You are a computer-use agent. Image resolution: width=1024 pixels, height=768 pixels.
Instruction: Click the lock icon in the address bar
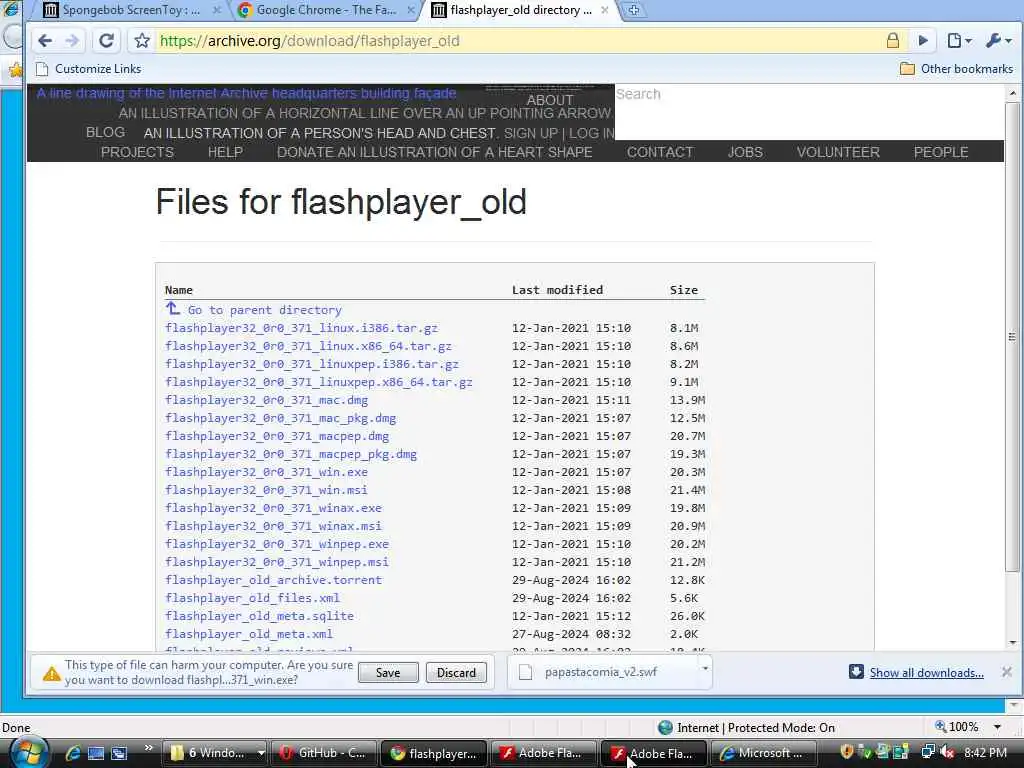[x=893, y=40]
